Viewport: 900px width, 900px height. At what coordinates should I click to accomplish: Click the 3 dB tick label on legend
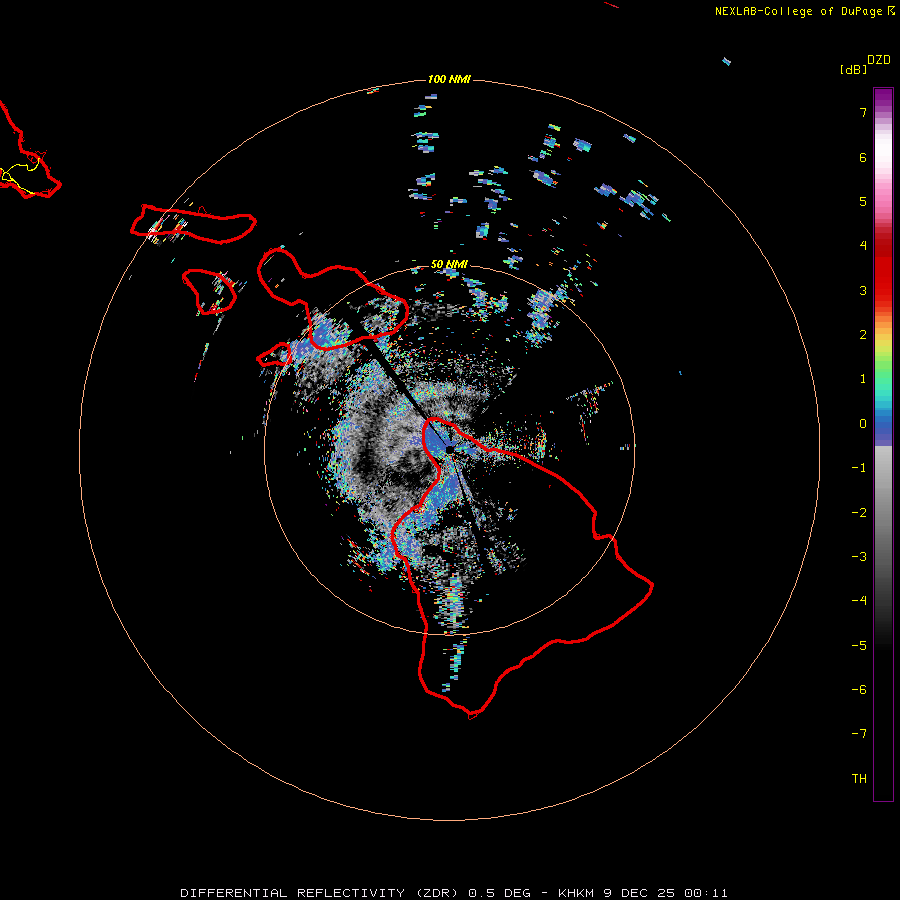pyautogui.click(x=863, y=290)
